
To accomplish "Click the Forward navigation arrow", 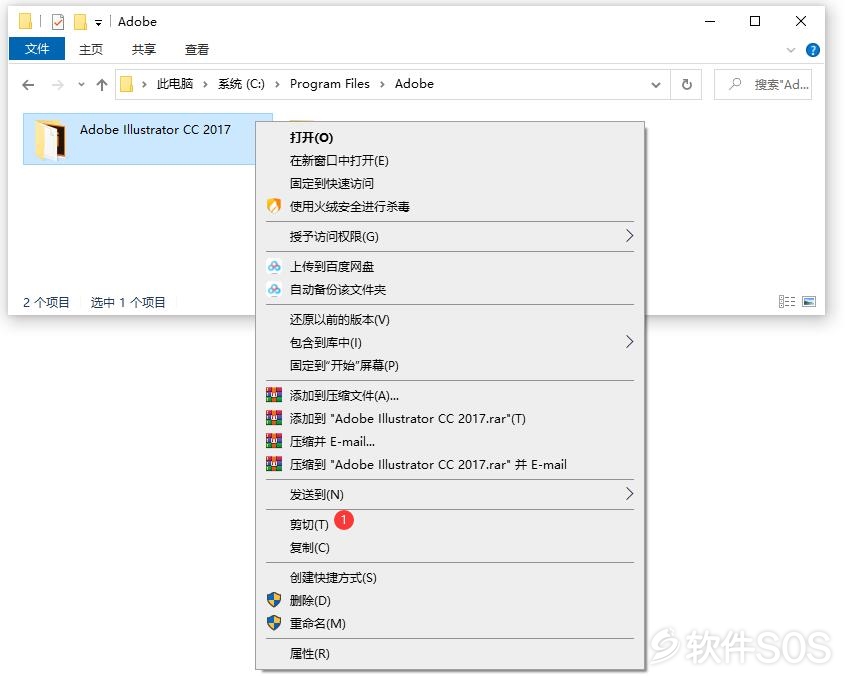I will [x=58, y=85].
